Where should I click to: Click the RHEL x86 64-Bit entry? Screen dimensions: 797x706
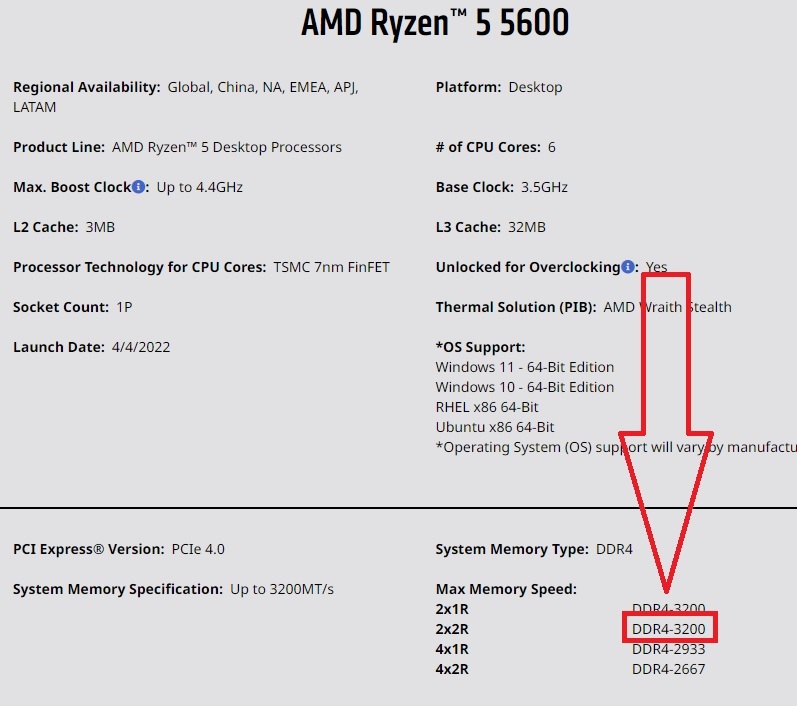pyautogui.click(x=487, y=407)
